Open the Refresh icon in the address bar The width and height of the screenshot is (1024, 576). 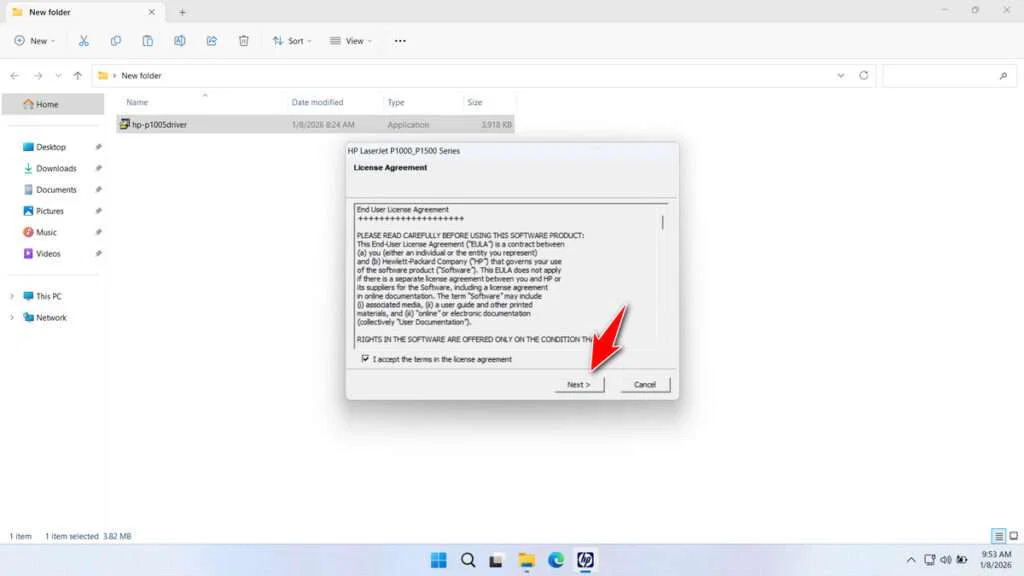click(x=862, y=75)
